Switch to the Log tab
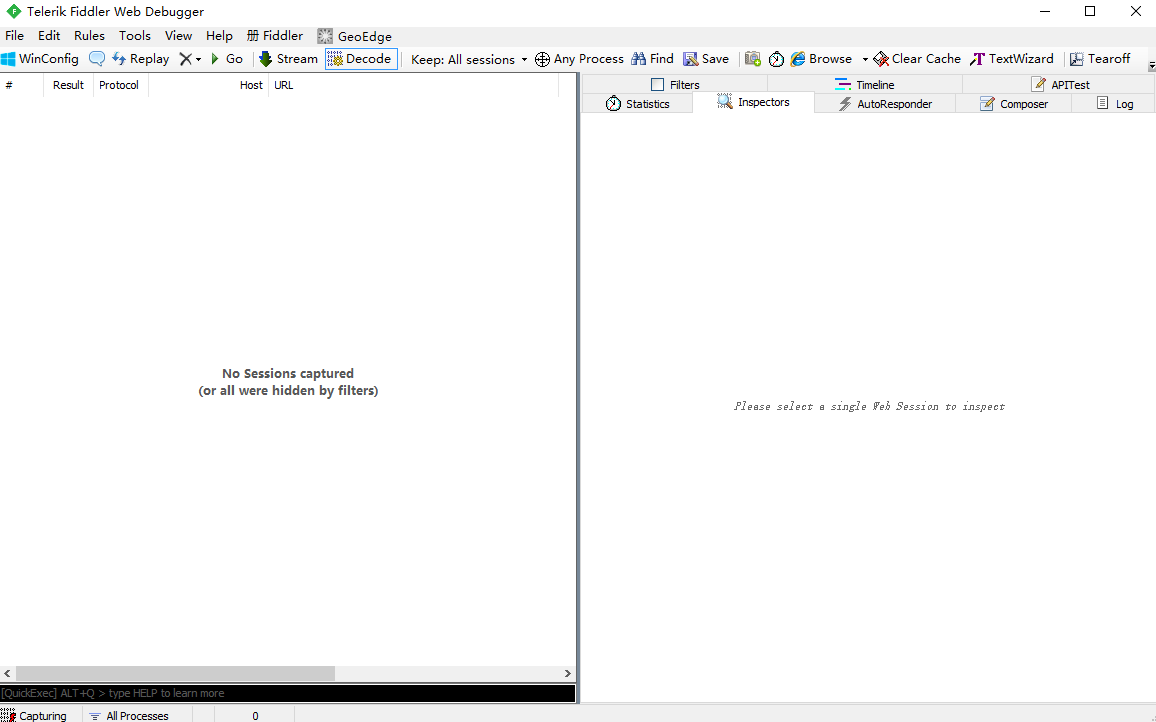1156x722 pixels. [1114, 104]
